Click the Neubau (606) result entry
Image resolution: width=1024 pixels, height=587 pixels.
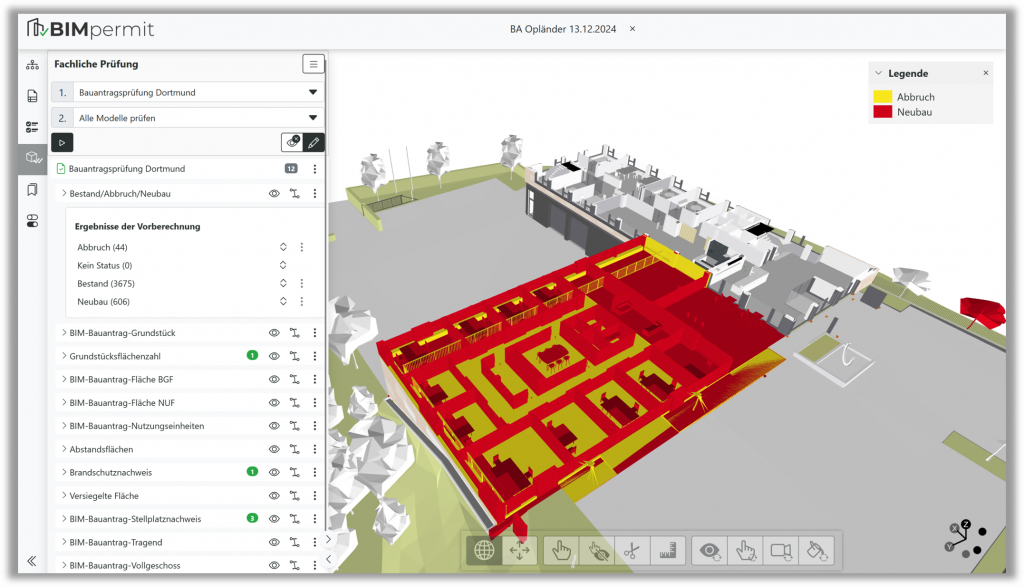[x=103, y=302]
